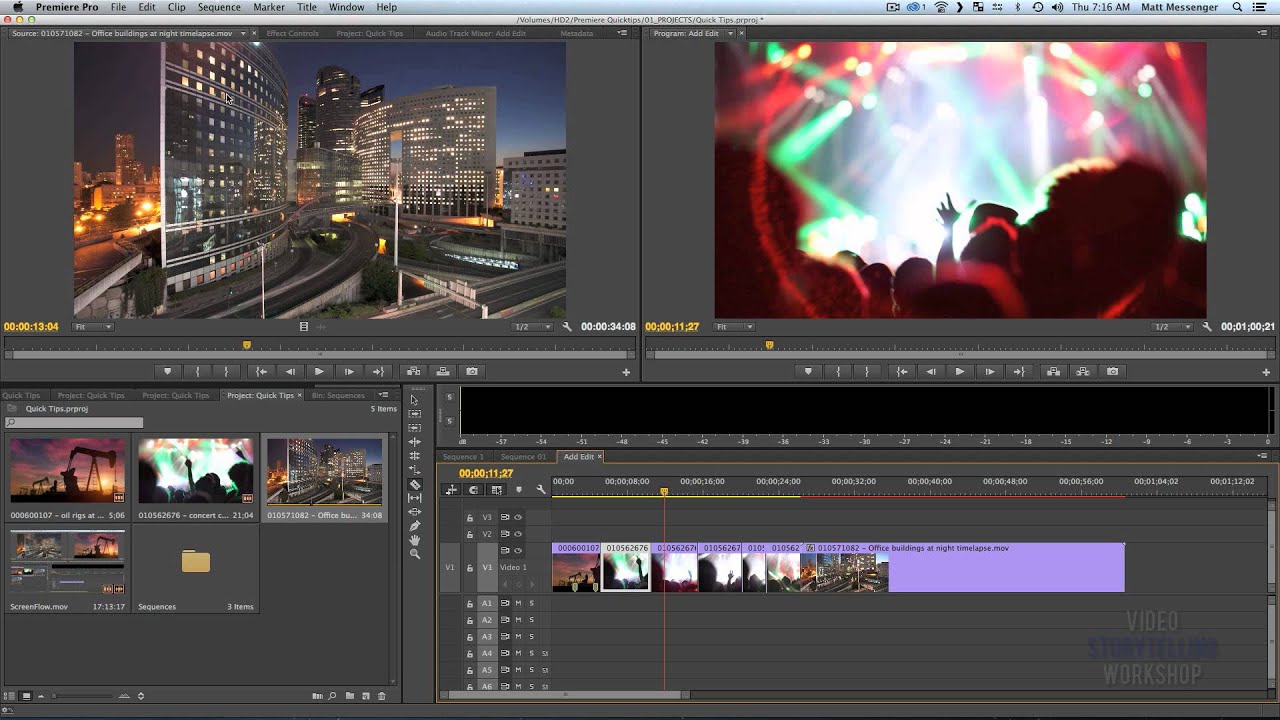Open Source clip name dropdown

[243, 33]
